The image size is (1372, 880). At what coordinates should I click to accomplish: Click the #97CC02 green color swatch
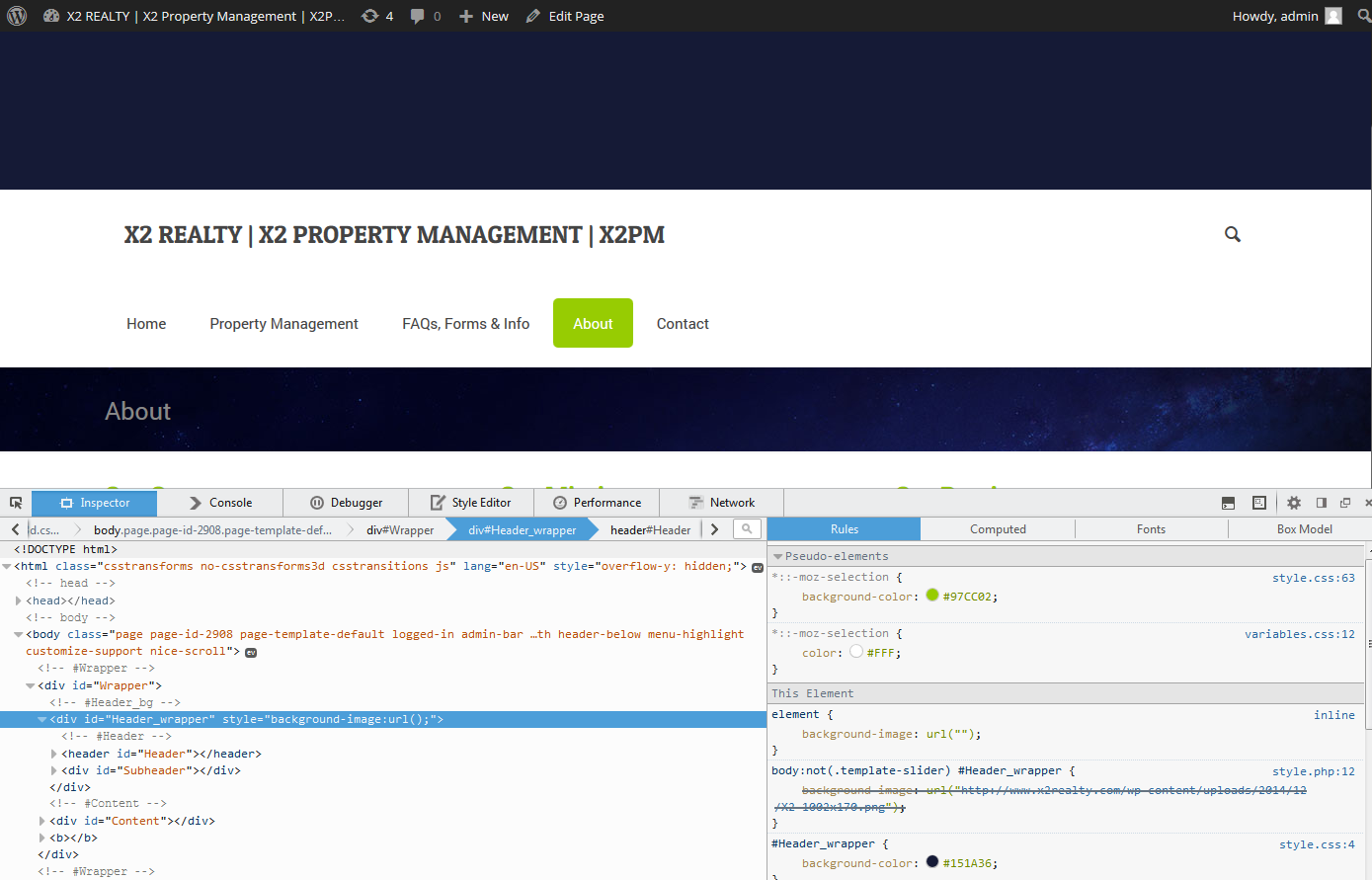[932, 596]
